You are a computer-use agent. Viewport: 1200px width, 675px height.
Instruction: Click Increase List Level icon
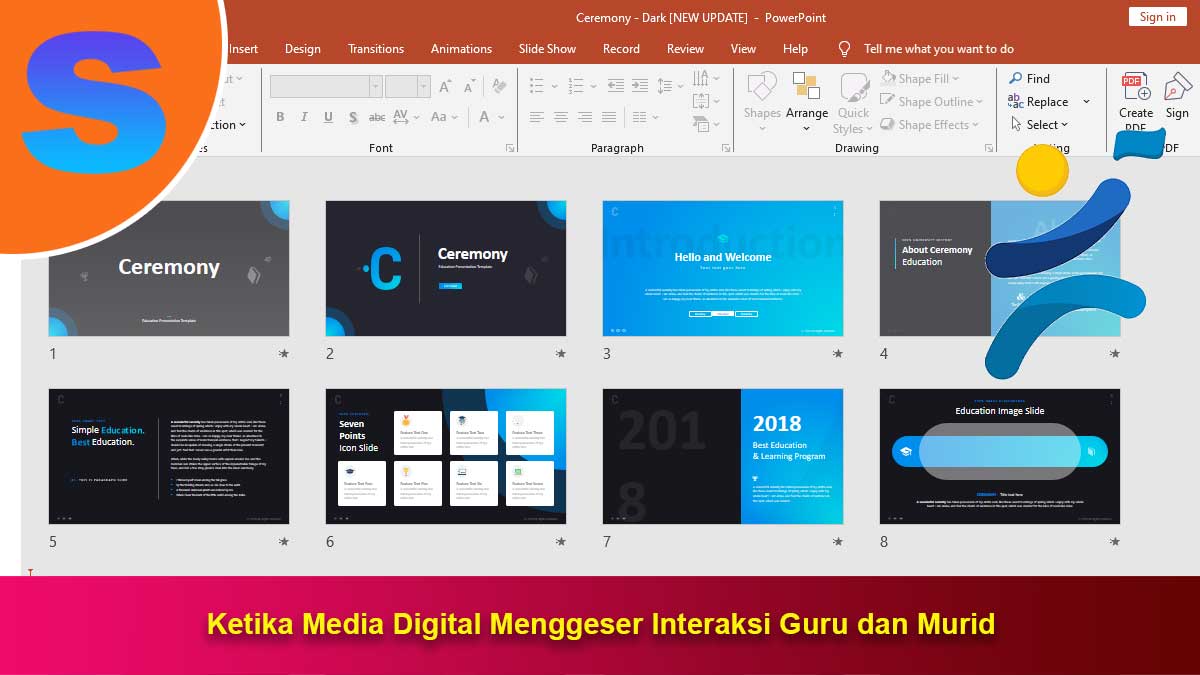click(640, 86)
